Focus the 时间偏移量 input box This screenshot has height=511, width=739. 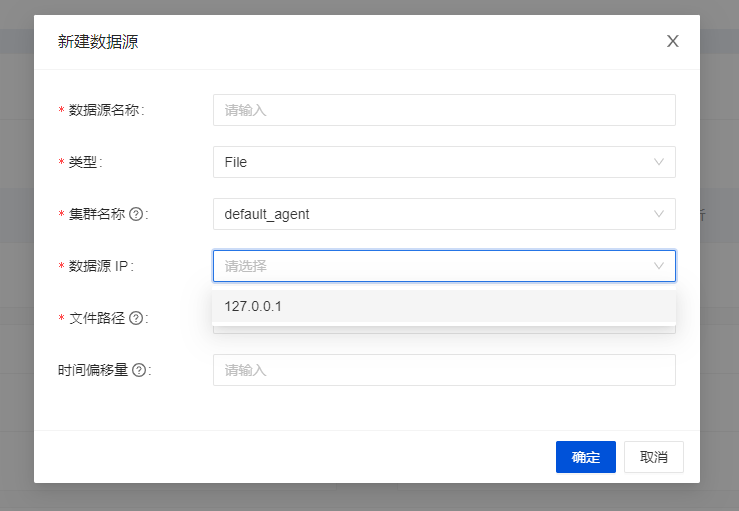pyautogui.click(x=444, y=370)
